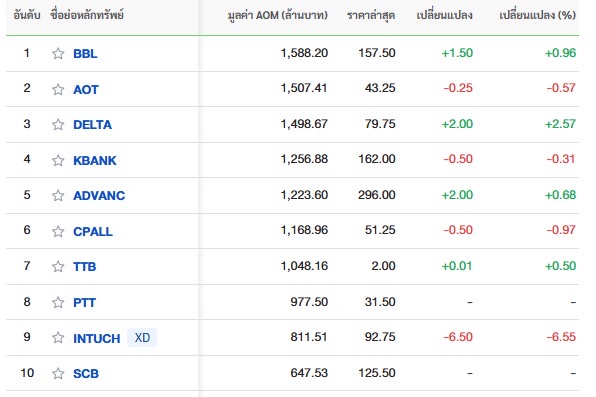Add CPALL to favorites via star
The height and width of the screenshot is (397, 596).
tap(58, 231)
